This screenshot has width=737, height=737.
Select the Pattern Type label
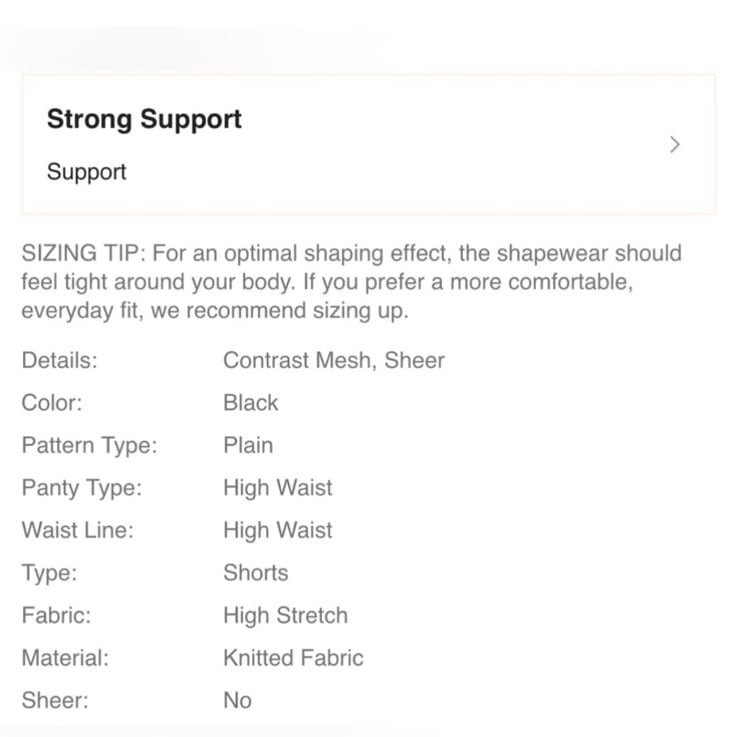coord(89,446)
